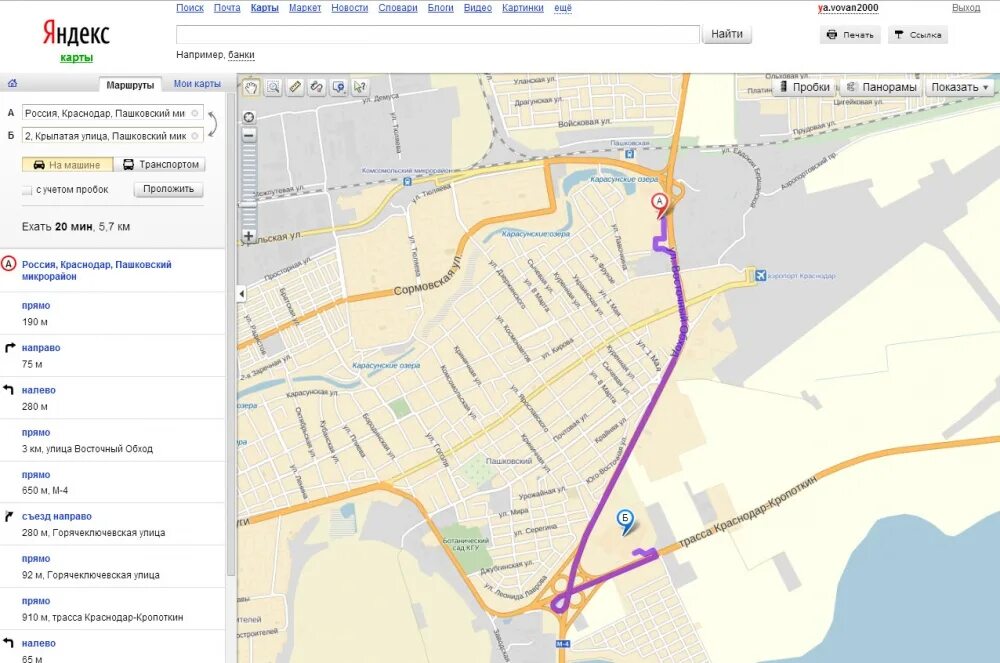Switch to the Мои карты tab

(x=197, y=84)
